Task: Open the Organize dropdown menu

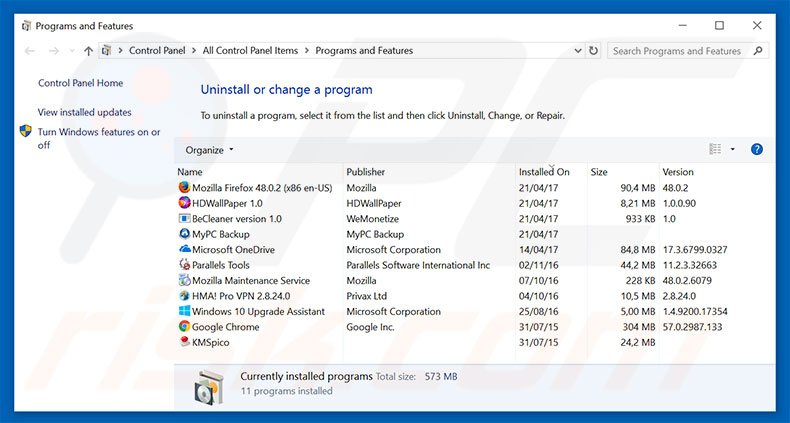Action: (x=209, y=150)
